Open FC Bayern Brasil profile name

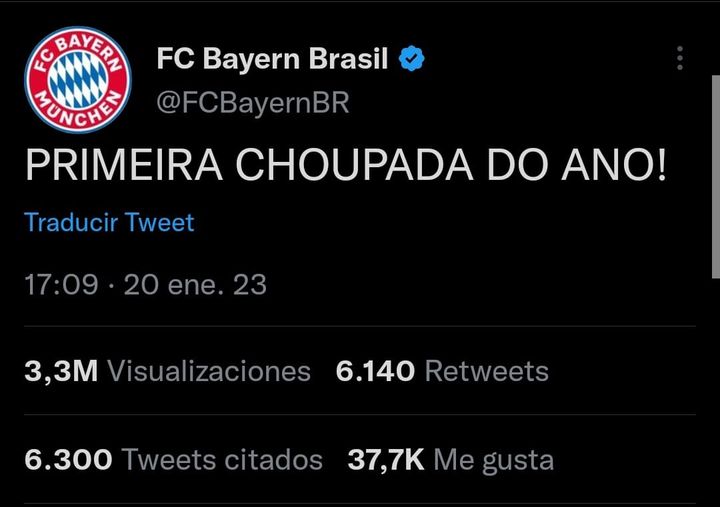pyautogui.click(x=272, y=59)
